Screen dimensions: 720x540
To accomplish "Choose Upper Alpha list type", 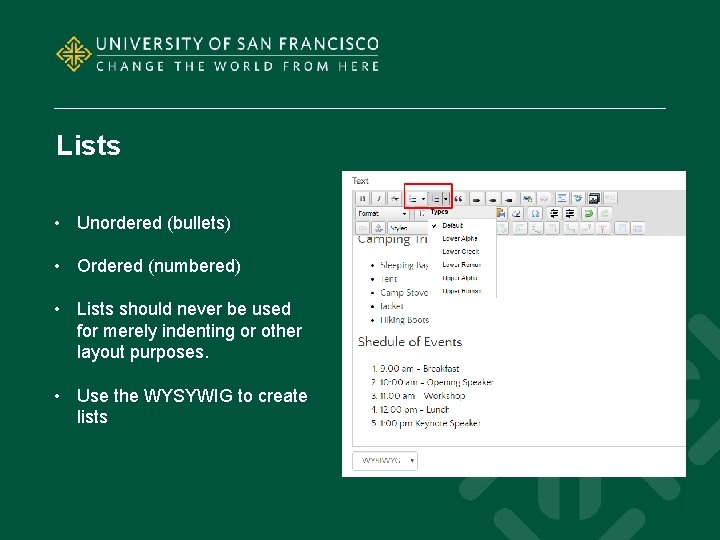I will click(x=460, y=278).
